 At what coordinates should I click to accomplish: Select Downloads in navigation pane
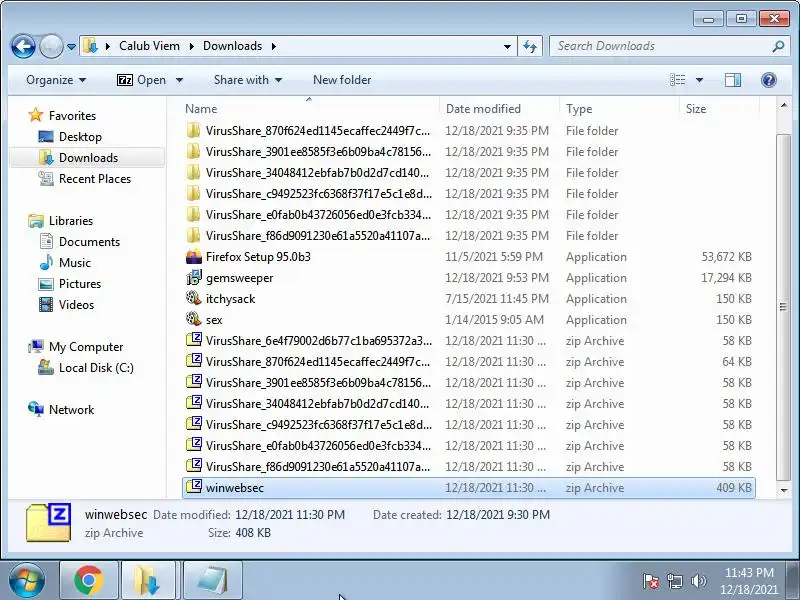point(88,158)
